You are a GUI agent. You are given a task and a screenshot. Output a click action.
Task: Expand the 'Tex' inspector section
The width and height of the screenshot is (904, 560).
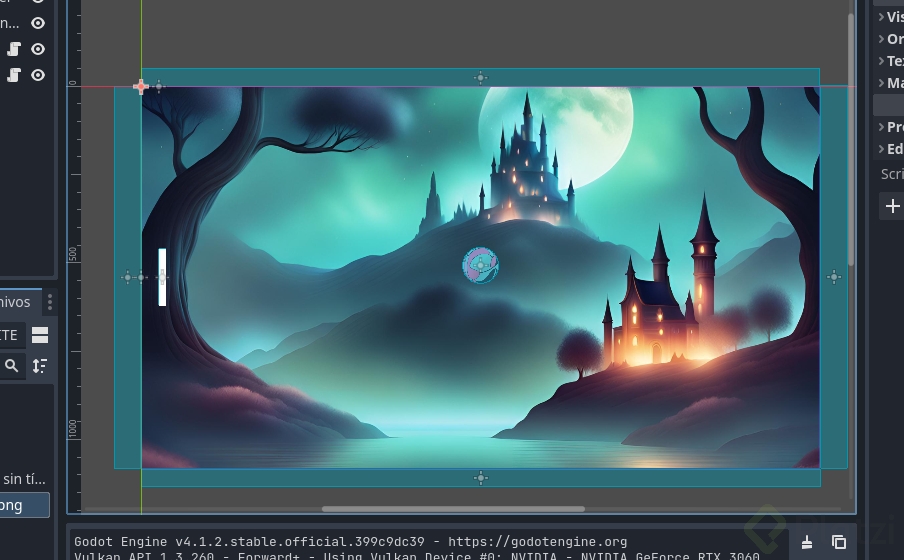[x=891, y=61]
